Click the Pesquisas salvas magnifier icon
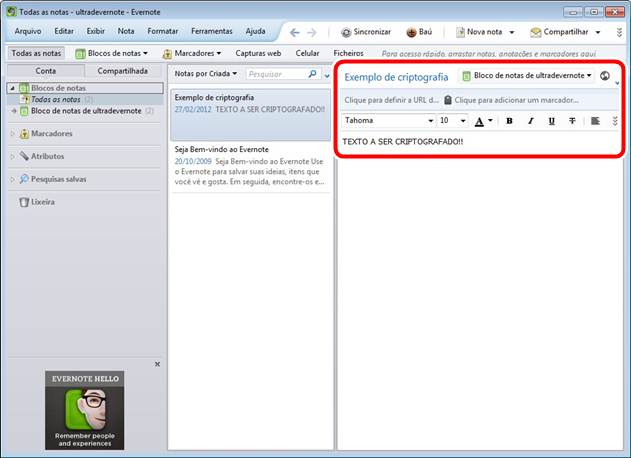 point(24,179)
